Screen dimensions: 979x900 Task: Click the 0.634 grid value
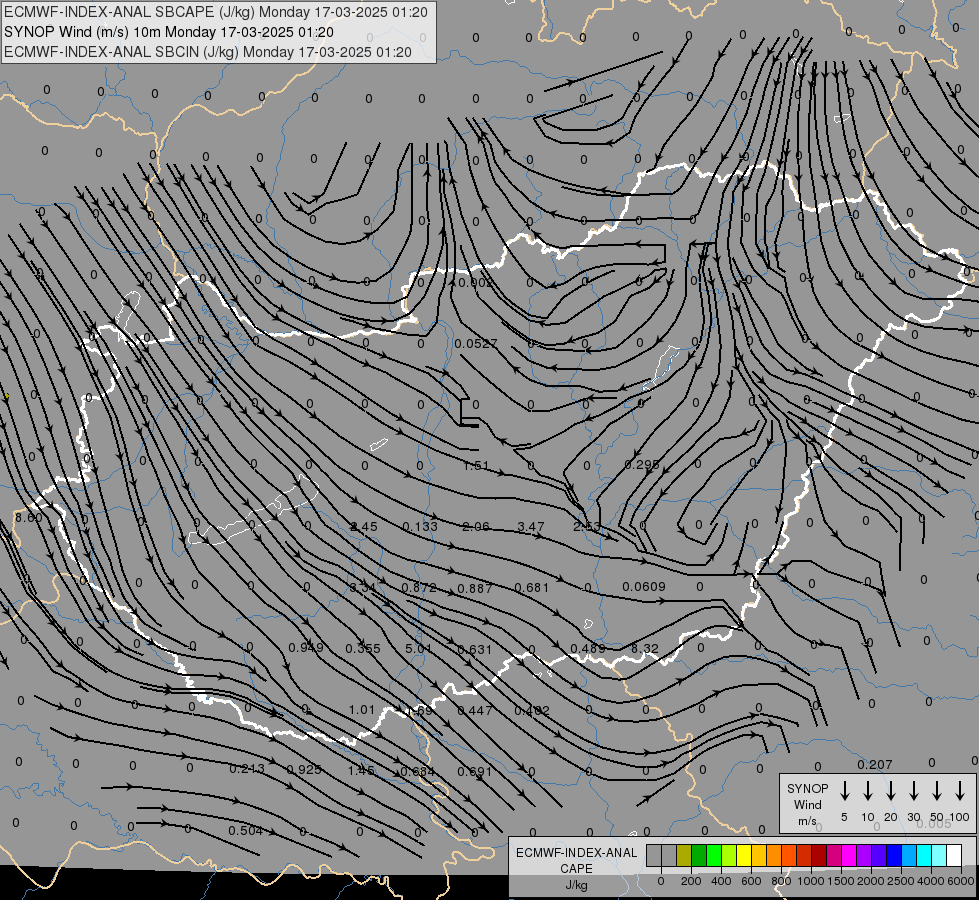417,771
